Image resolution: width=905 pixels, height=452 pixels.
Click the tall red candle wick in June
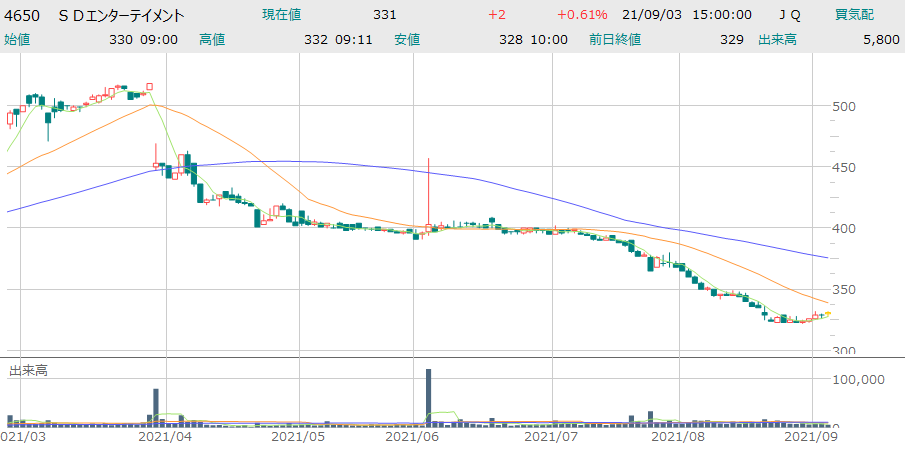click(428, 190)
